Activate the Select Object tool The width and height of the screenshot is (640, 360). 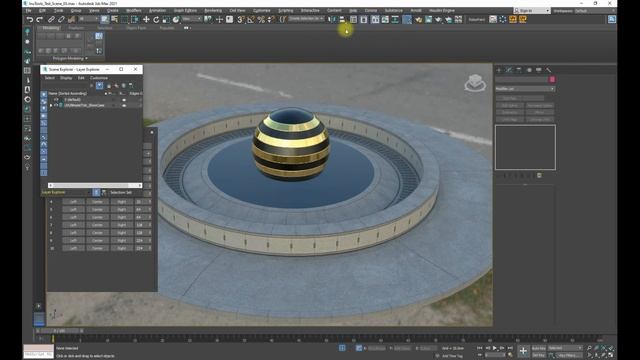[105, 19]
